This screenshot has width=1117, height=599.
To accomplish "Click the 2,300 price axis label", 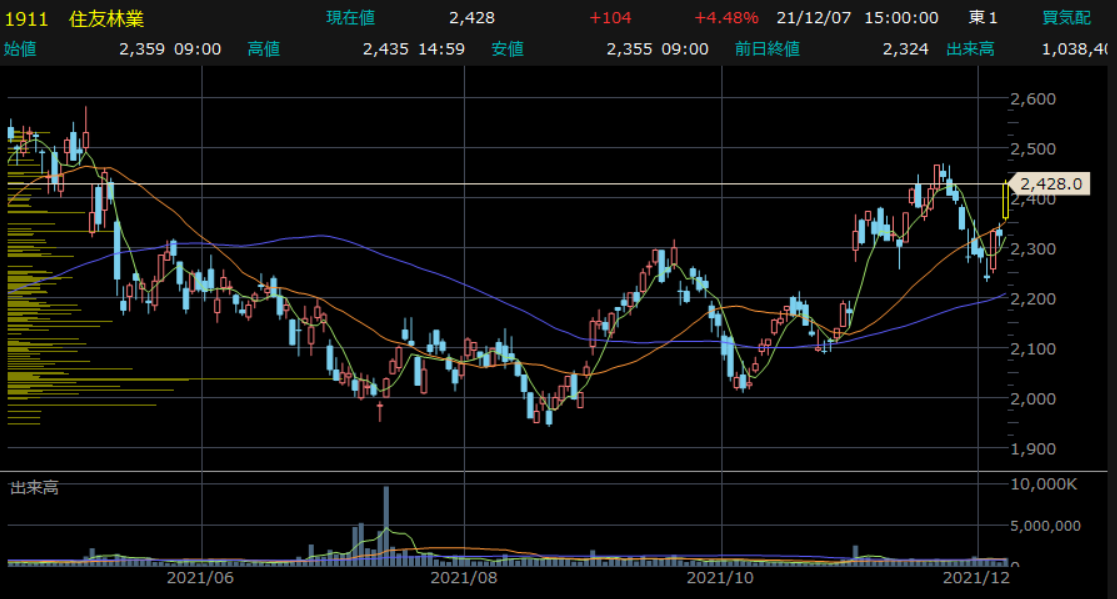I will point(1033,249).
